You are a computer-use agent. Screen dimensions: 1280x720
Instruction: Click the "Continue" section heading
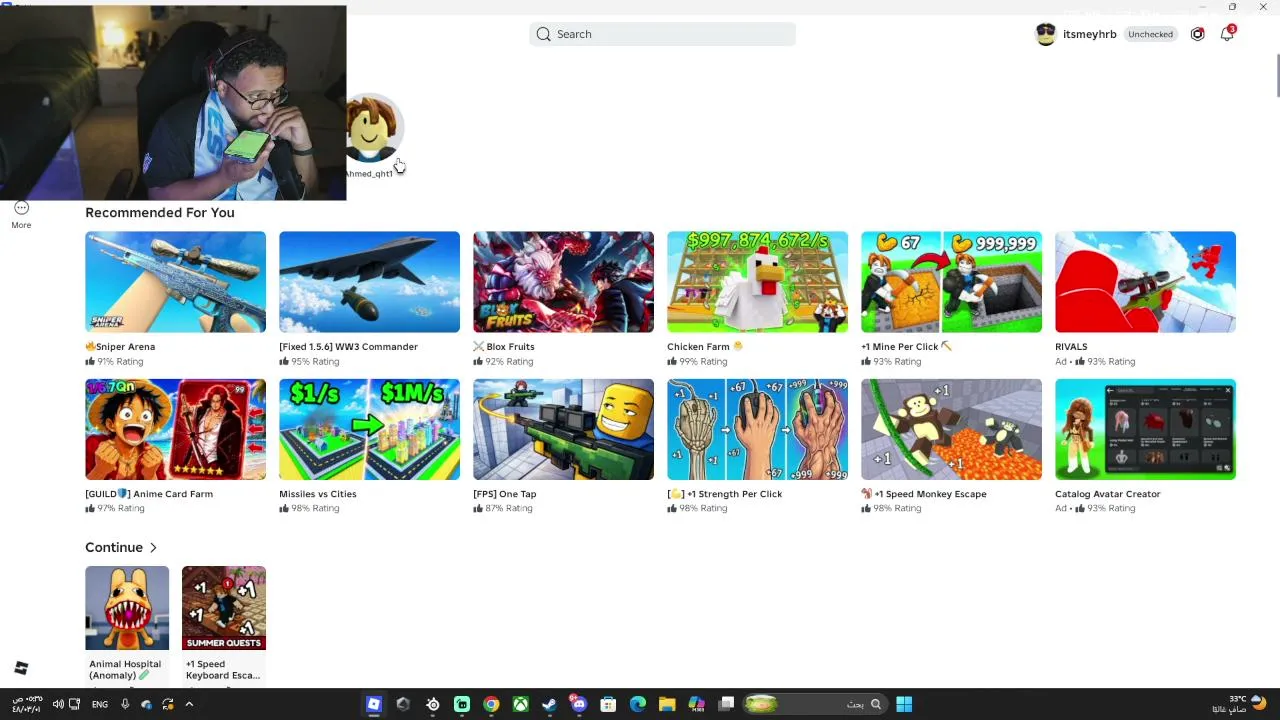tap(114, 548)
